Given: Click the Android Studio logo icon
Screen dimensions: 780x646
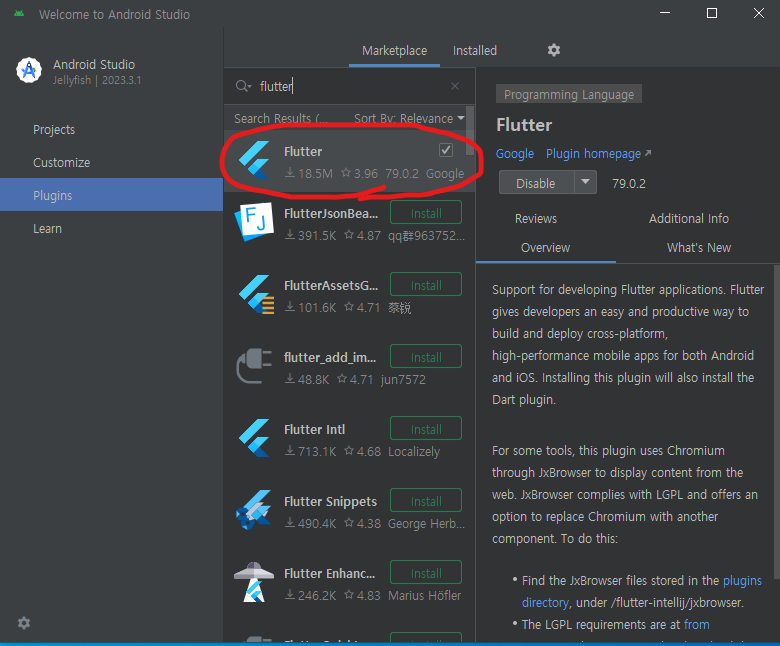Looking at the screenshot, I should 29,70.
